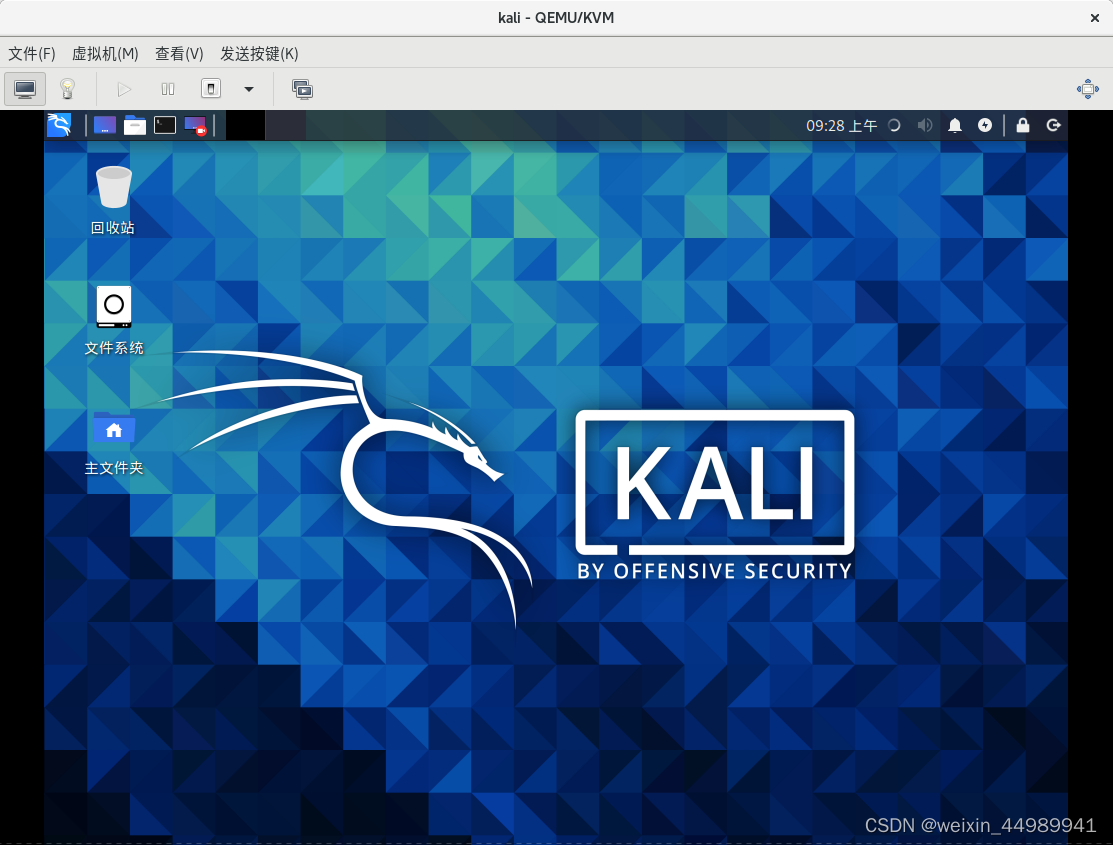
Task: Launch the file manager from Kali panel
Action: pos(135,125)
